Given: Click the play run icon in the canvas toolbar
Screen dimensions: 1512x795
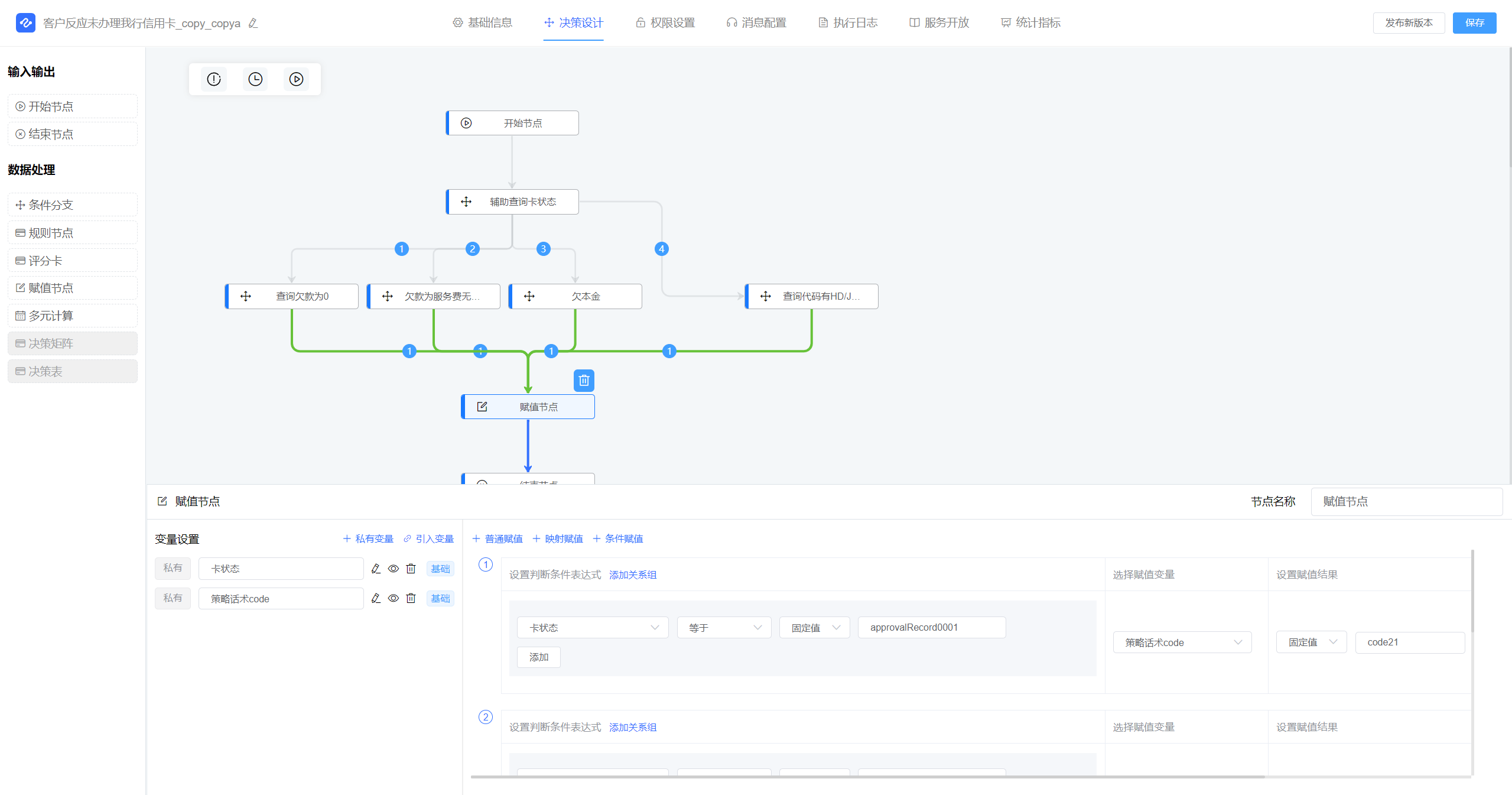Looking at the screenshot, I should (x=297, y=79).
